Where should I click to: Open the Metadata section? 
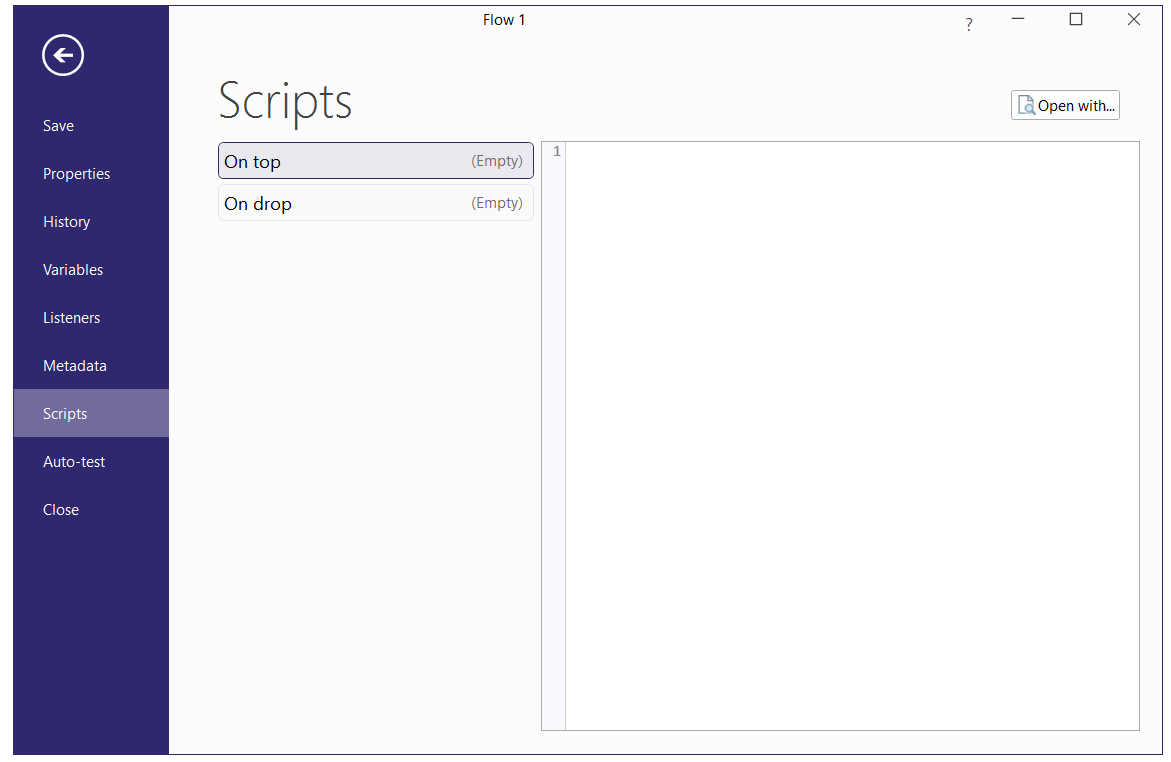click(x=74, y=365)
